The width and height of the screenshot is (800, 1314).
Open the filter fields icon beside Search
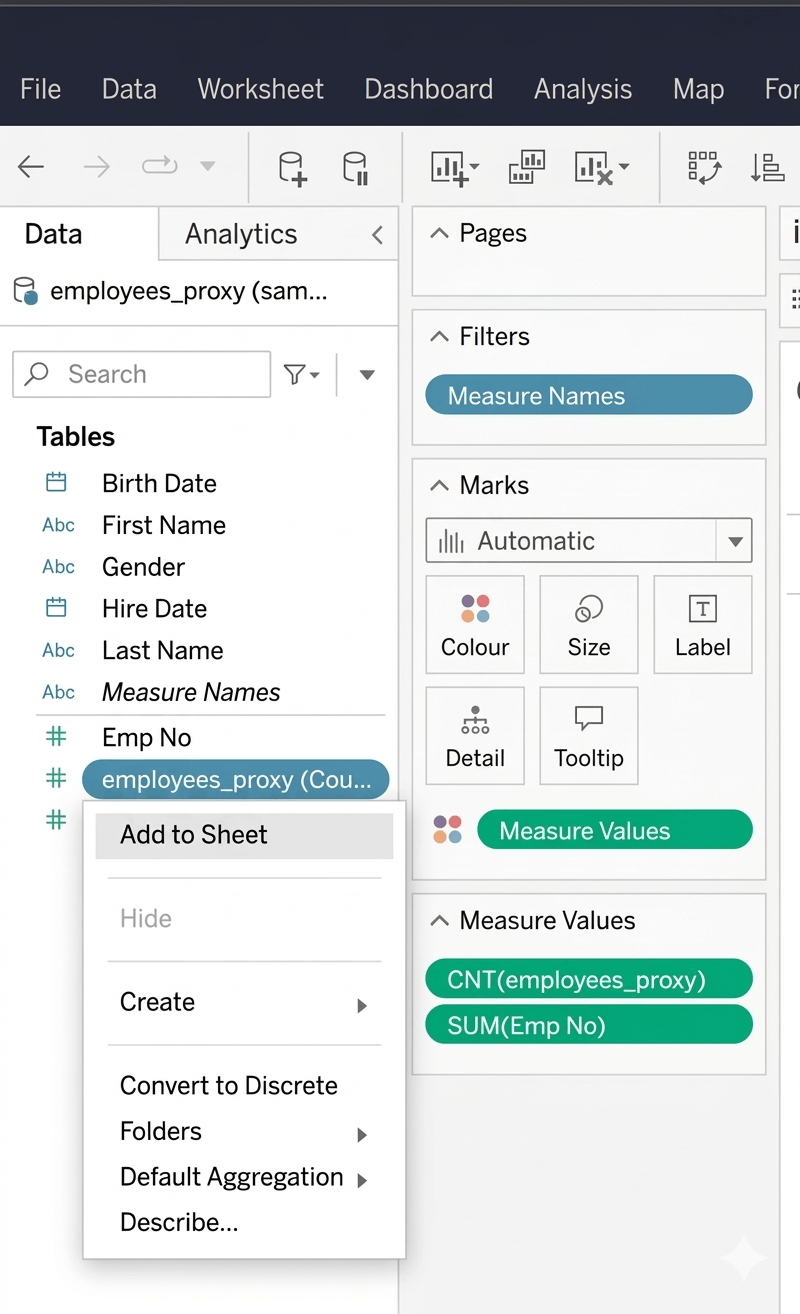[301, 375]
